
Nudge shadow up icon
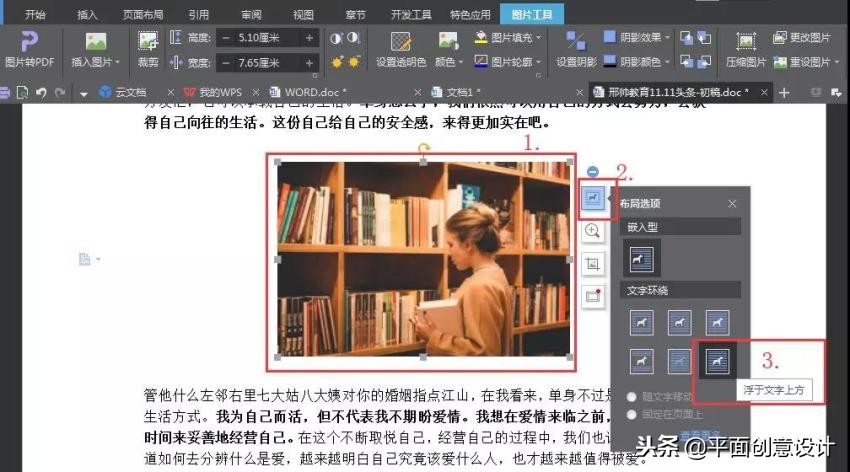686,37
